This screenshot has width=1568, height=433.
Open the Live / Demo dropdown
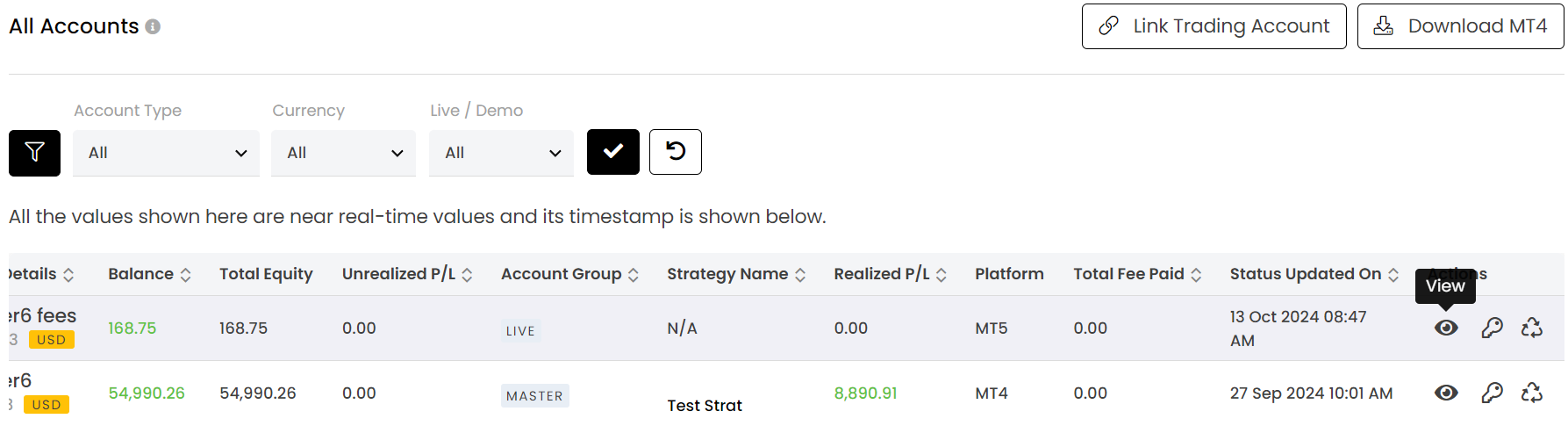[502, 153]
